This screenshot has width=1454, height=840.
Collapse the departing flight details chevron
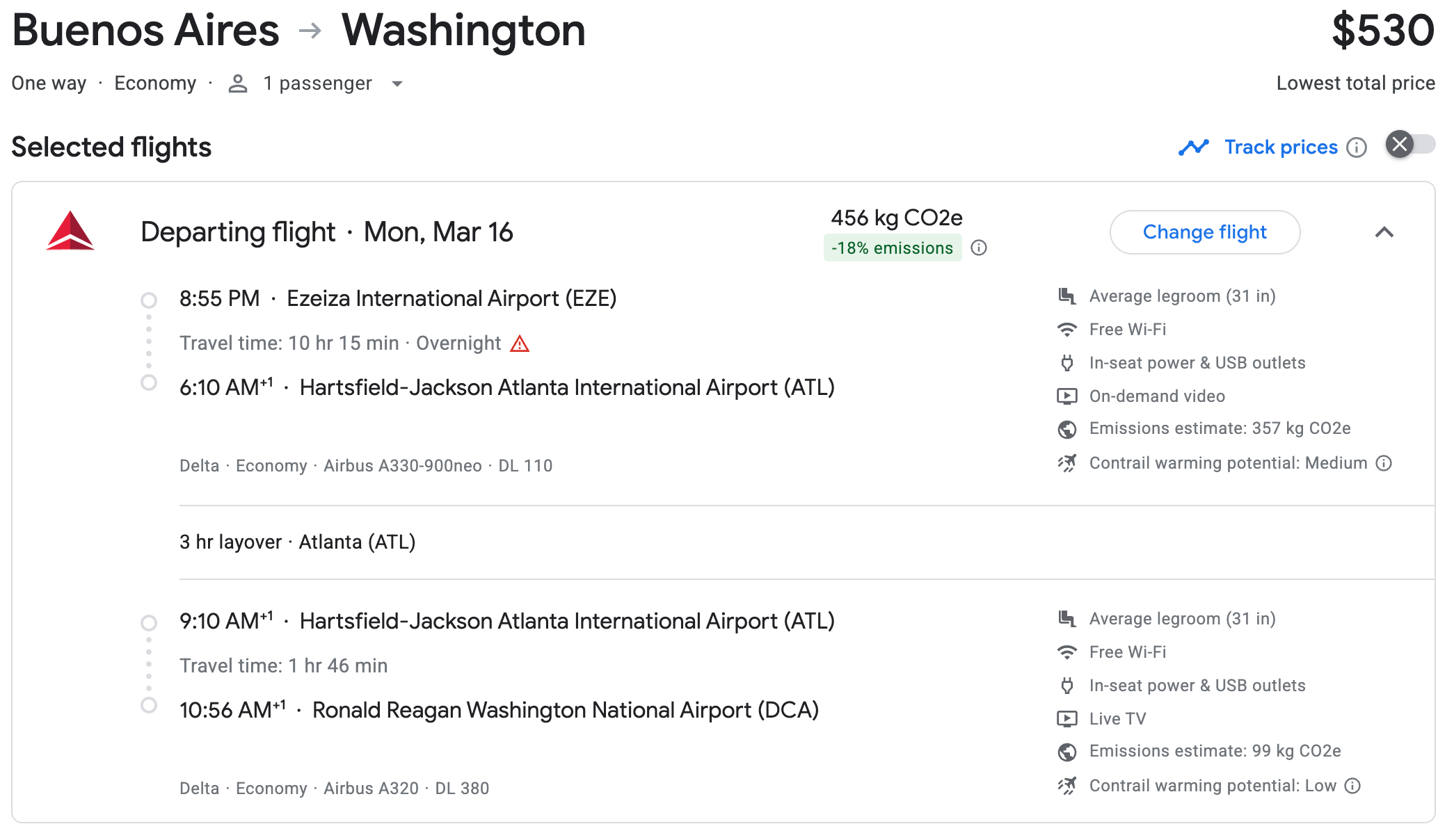click(x=1384, y=232)
